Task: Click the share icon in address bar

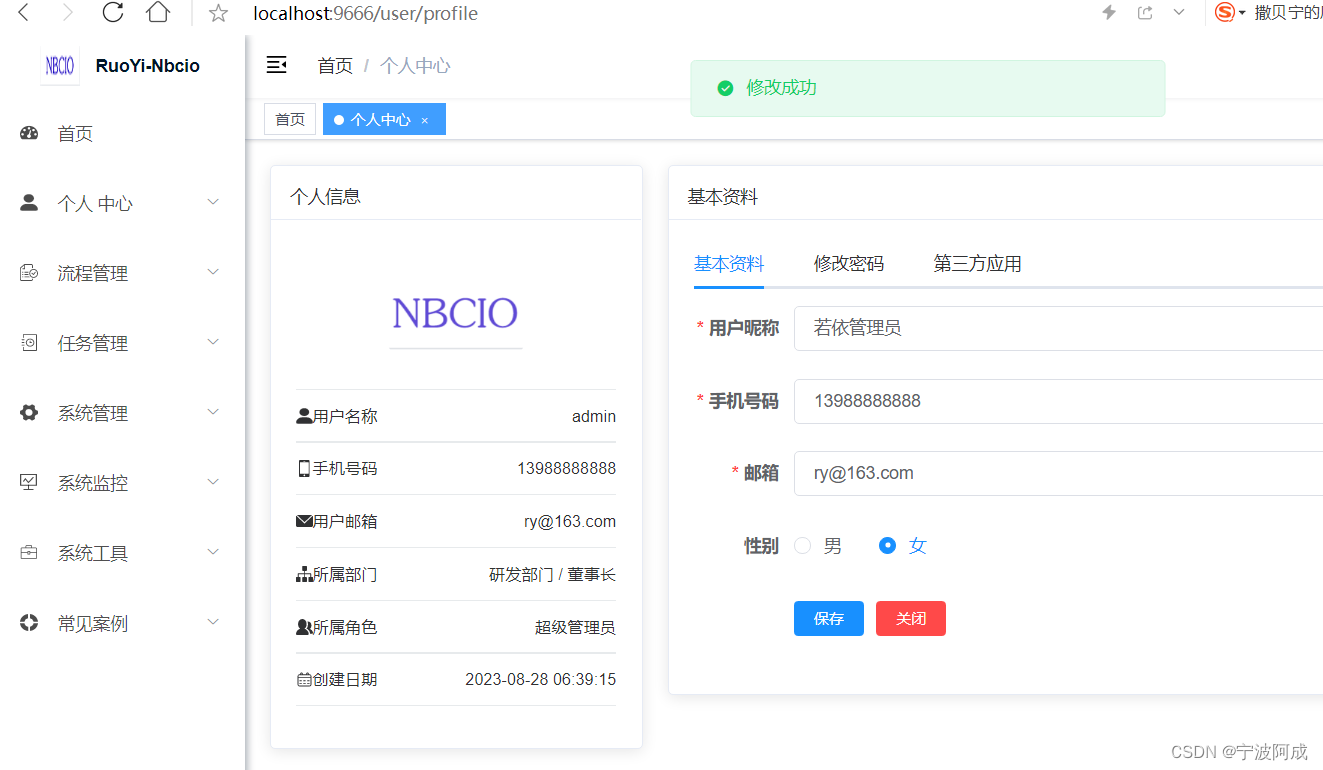Action: 1145,13
